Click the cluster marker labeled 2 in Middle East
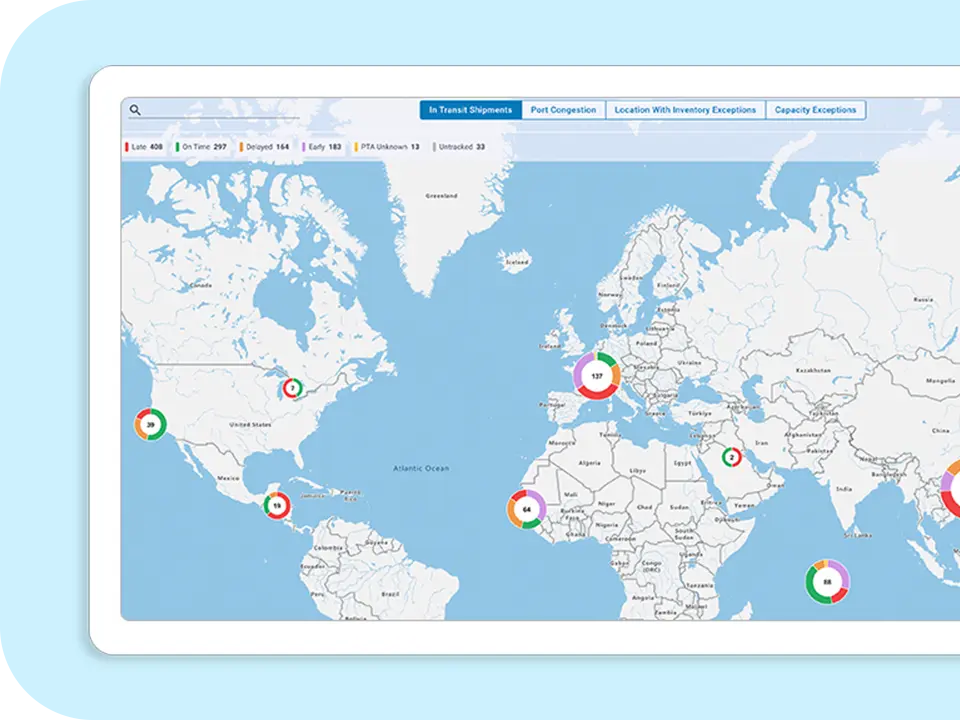 [x=731, y=457]
